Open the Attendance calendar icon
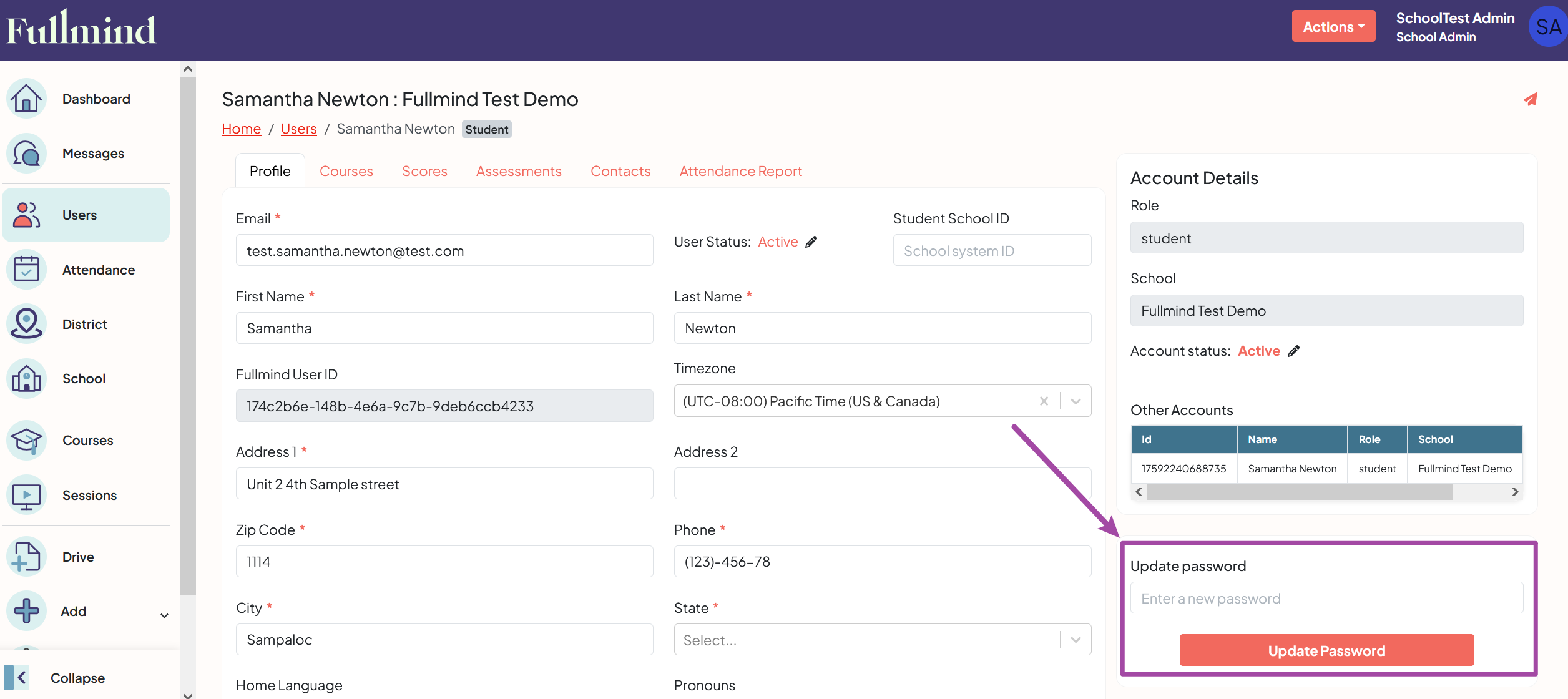 pyautogui.click(x=26, y=269)
